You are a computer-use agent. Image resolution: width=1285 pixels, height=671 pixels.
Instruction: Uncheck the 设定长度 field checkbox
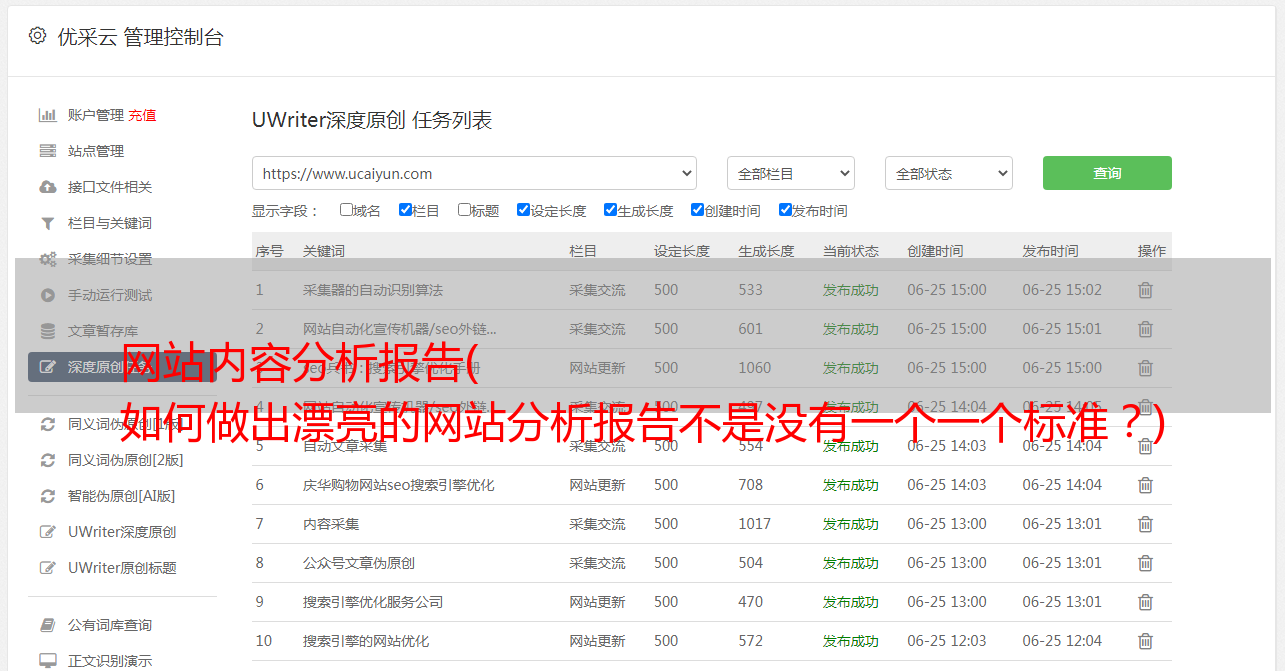pyautogui.click(x=523, y=210)
